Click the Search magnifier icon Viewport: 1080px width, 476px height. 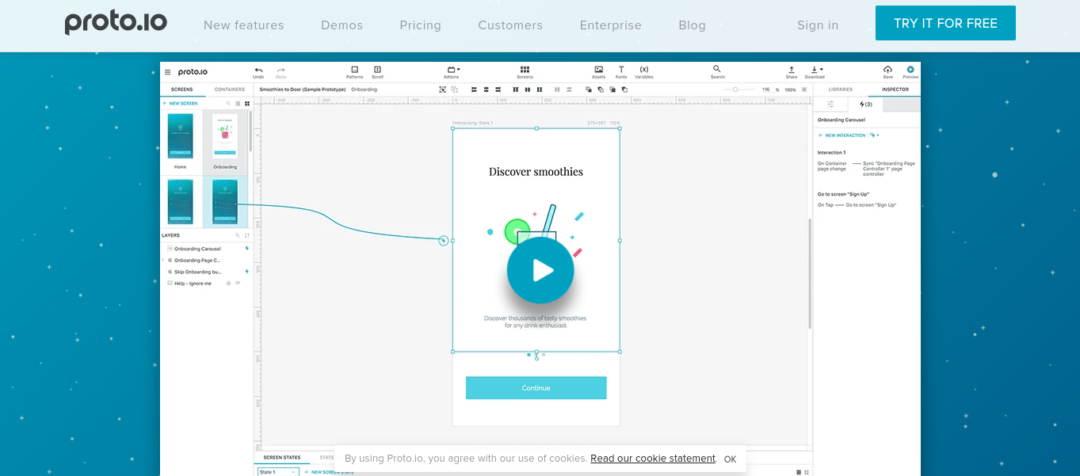[x=717, y=69]
